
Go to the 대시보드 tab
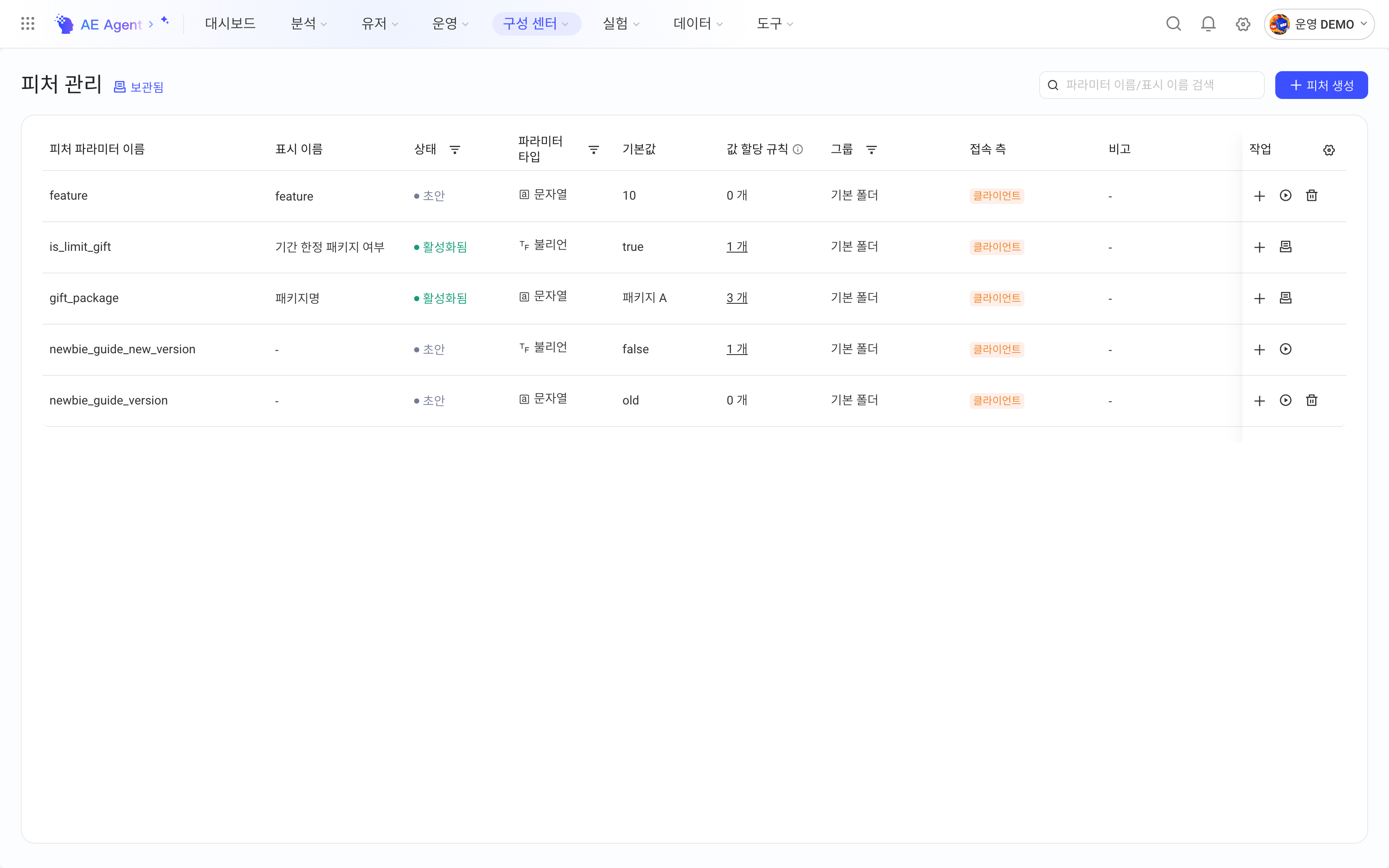(230, 23)
